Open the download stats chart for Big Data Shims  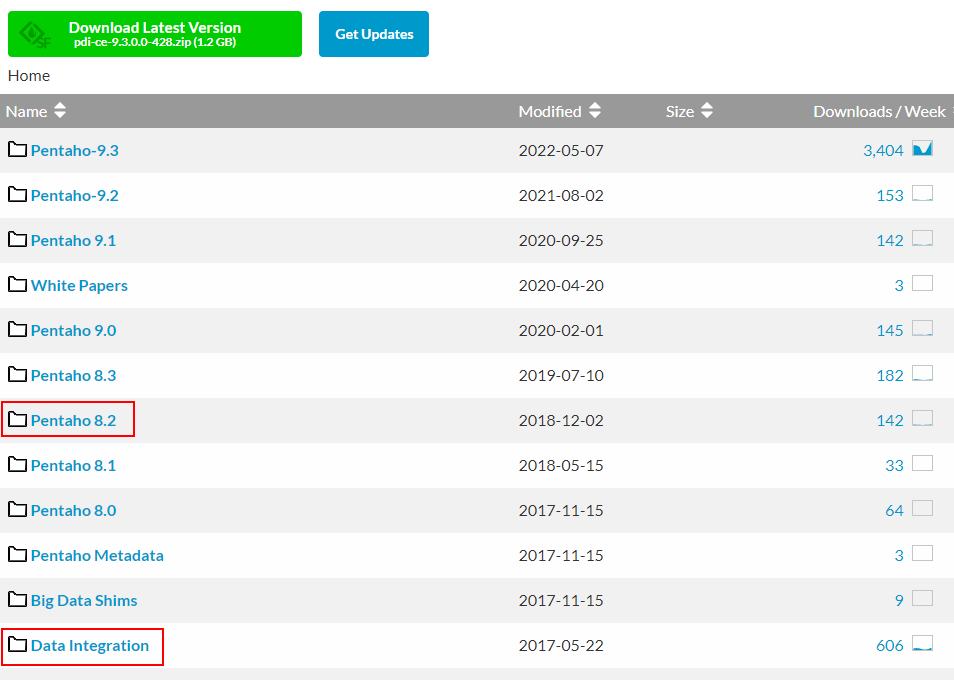(x=922, y=598)
